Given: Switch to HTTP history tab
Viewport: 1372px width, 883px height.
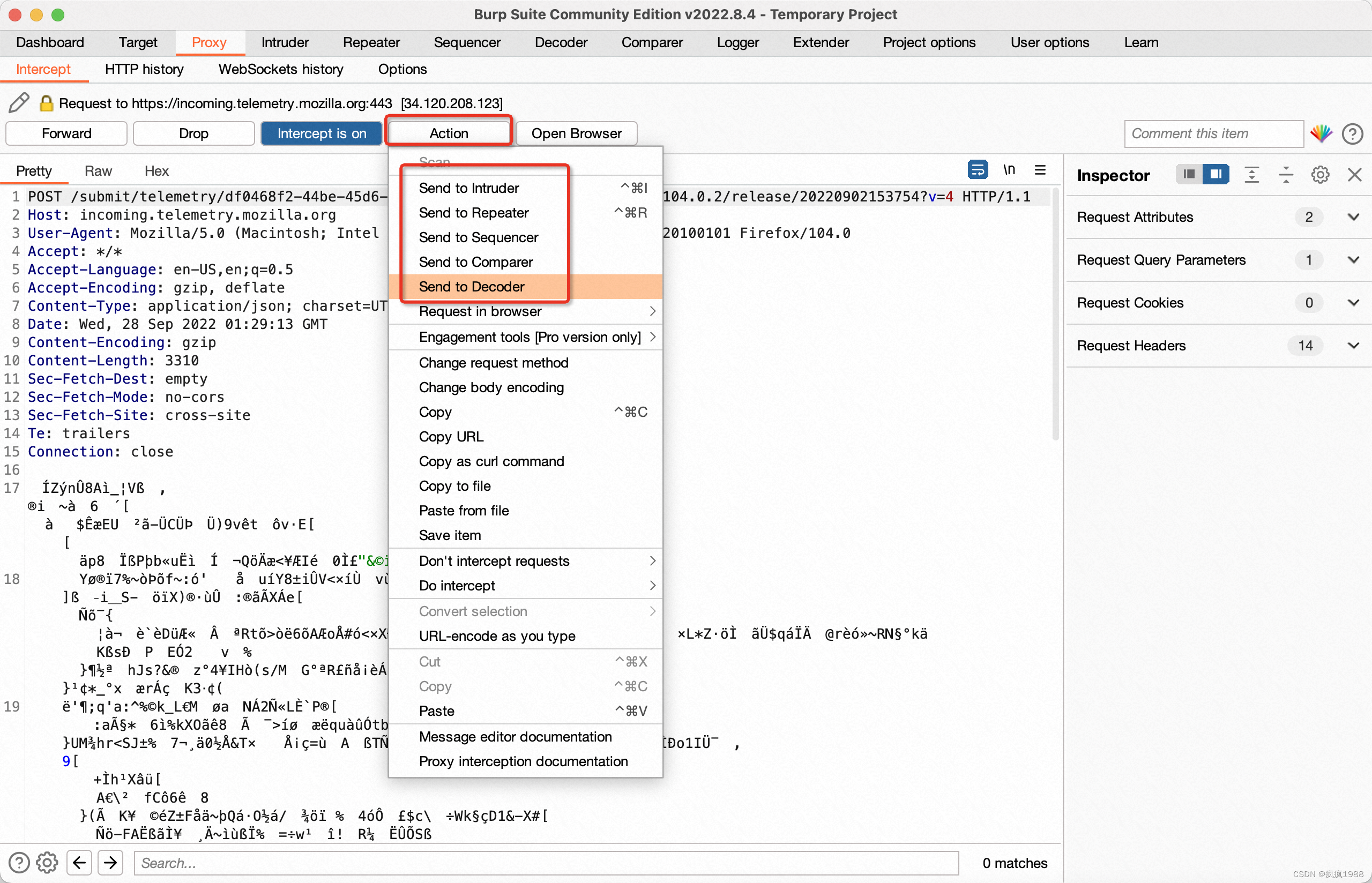Looking at the screenshot, I should click(145, 69).
